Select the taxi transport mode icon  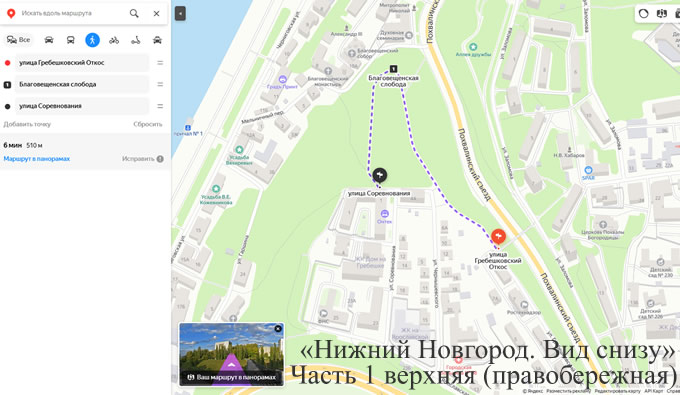(x=157, y=40)
